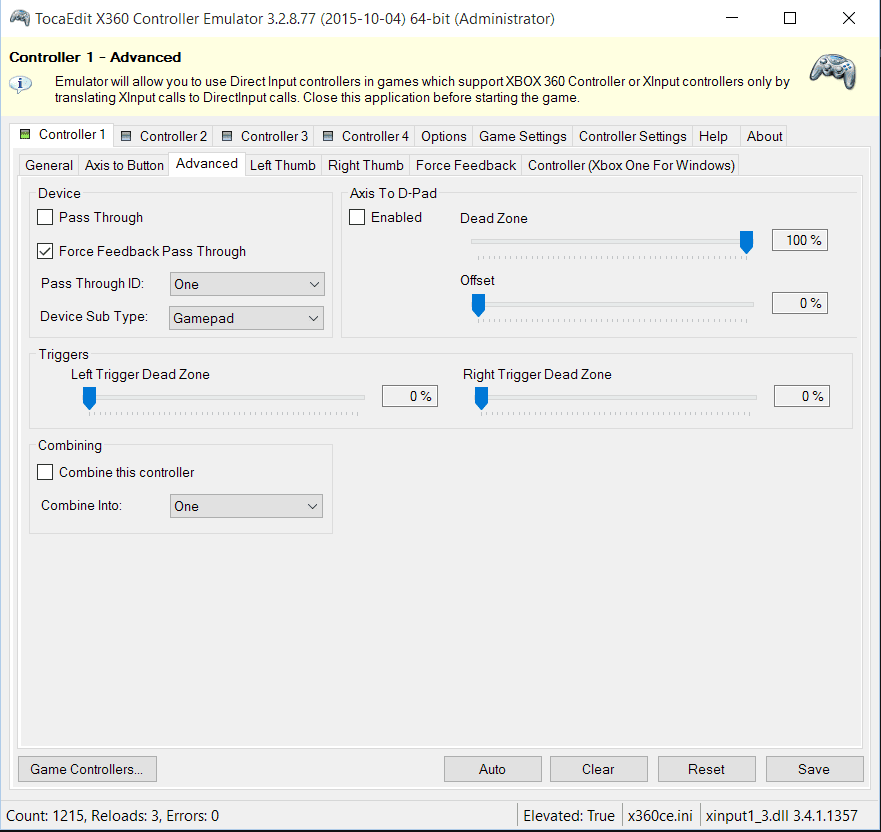This screenshot has height=832, width=881.
Task: Click the status icon on Controller 4 tab
Action: click(x=328, y=136)
